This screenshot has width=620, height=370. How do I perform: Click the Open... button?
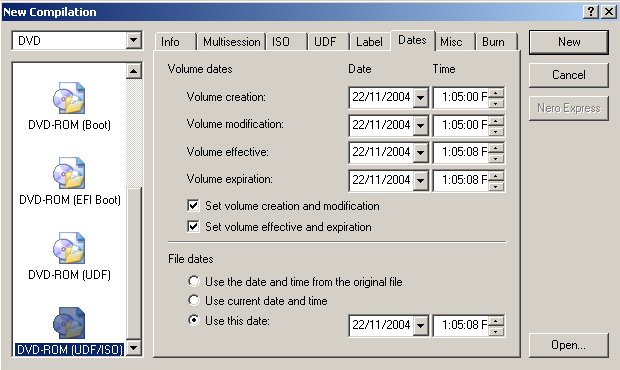(569, 345)
